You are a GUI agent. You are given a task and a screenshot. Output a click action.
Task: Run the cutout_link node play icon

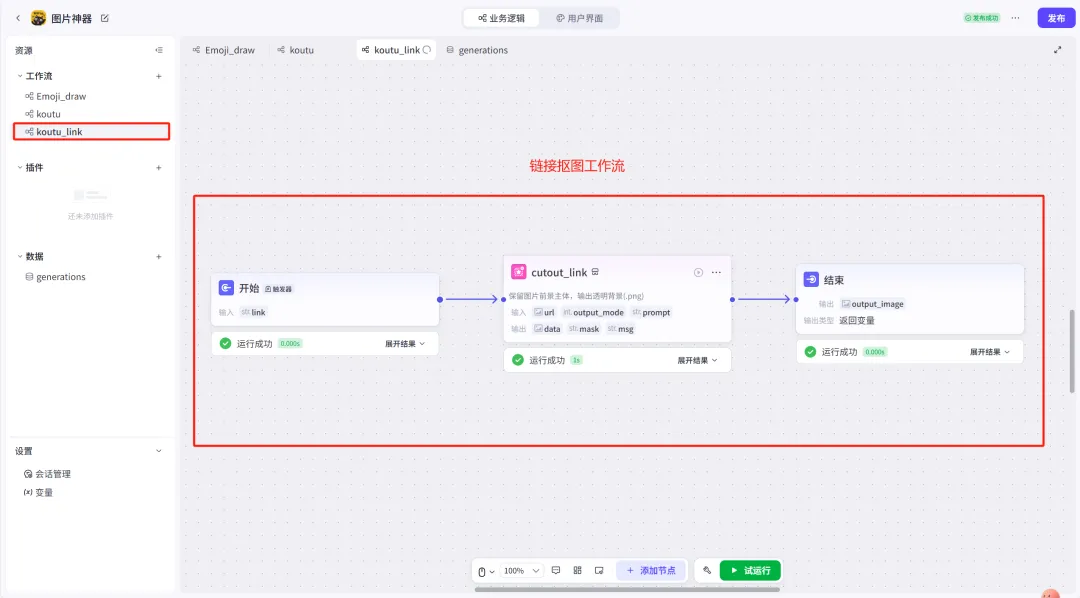point(698,272)
